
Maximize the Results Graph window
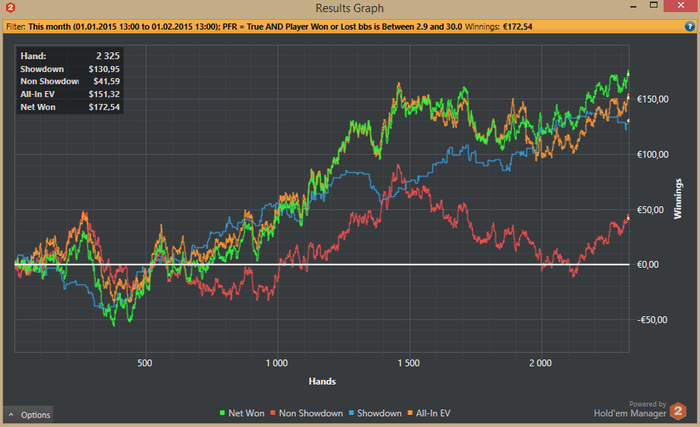pos(654,5)
